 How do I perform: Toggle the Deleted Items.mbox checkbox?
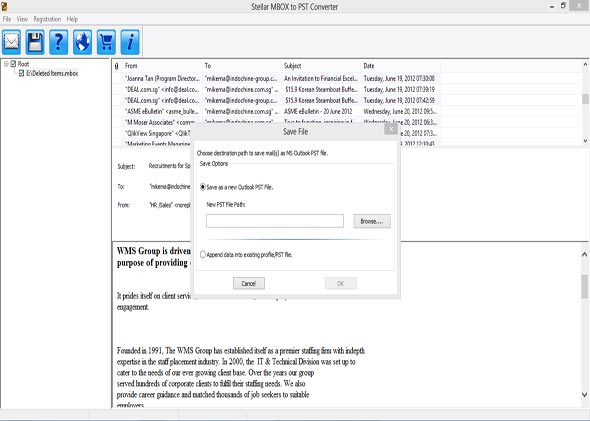click(21, 73)
